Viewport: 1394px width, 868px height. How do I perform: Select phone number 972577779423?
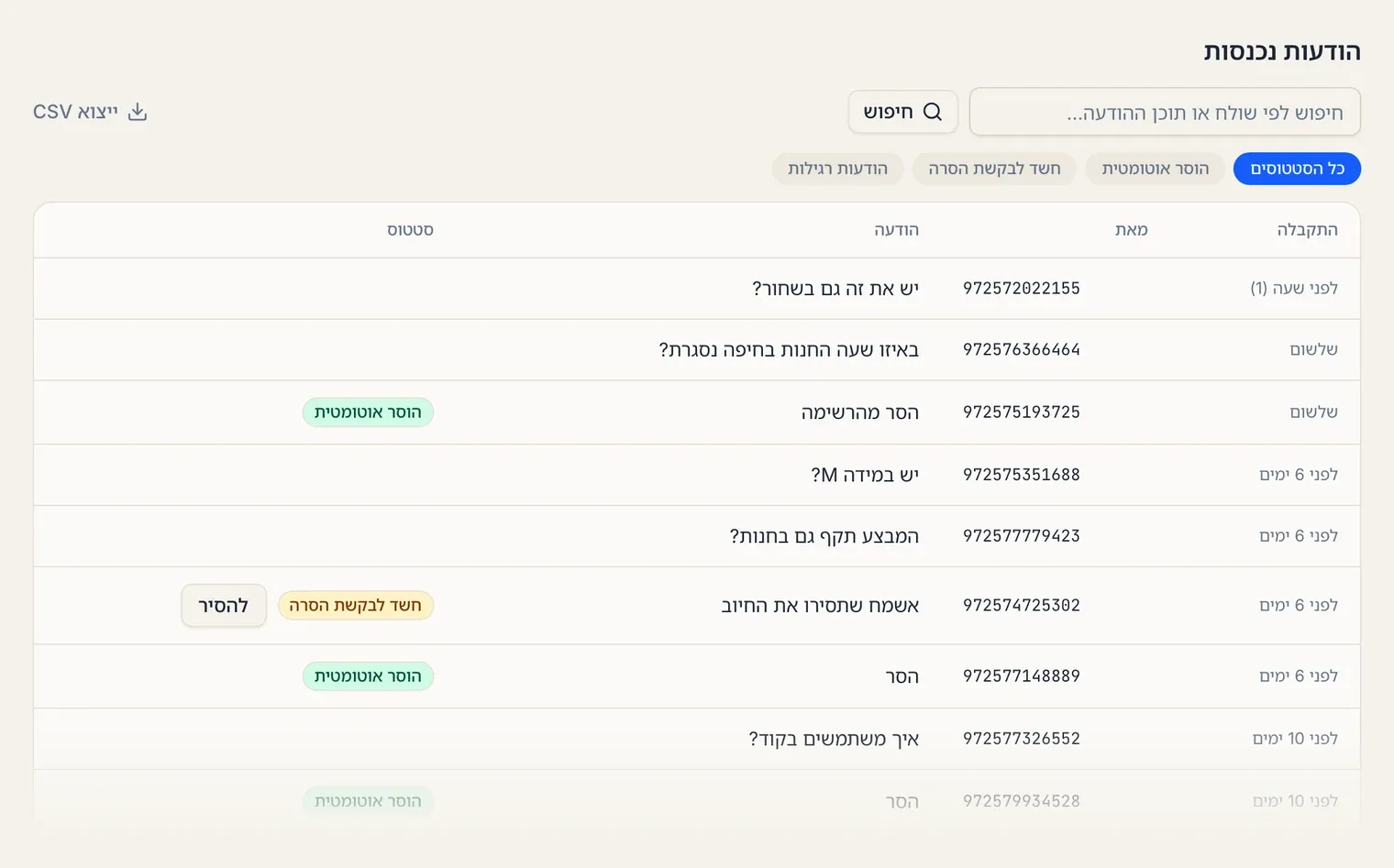coord(1022,536)
